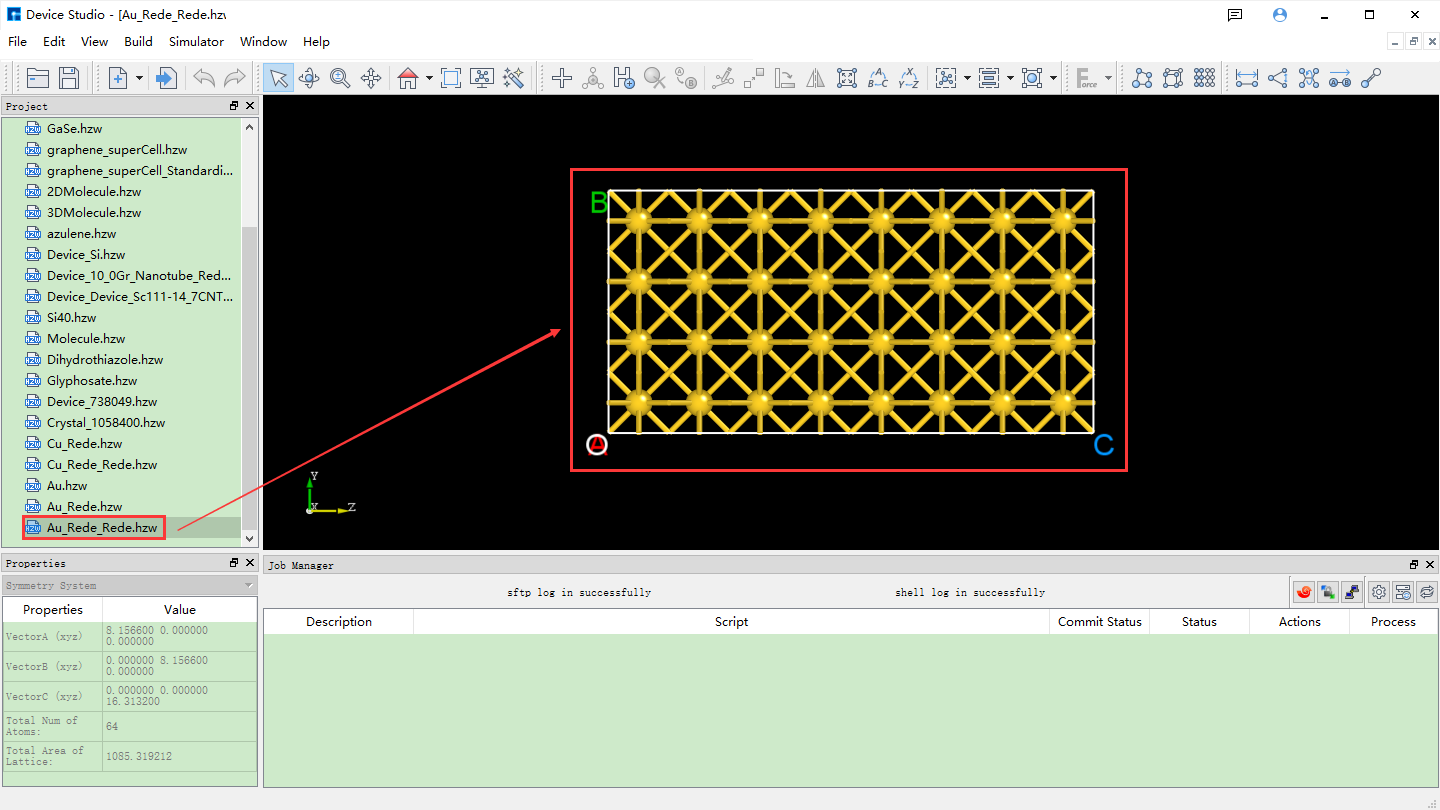Activate the rotate view tool
The width and height of the screenshot is (1440, 810).
pos(308,78)
